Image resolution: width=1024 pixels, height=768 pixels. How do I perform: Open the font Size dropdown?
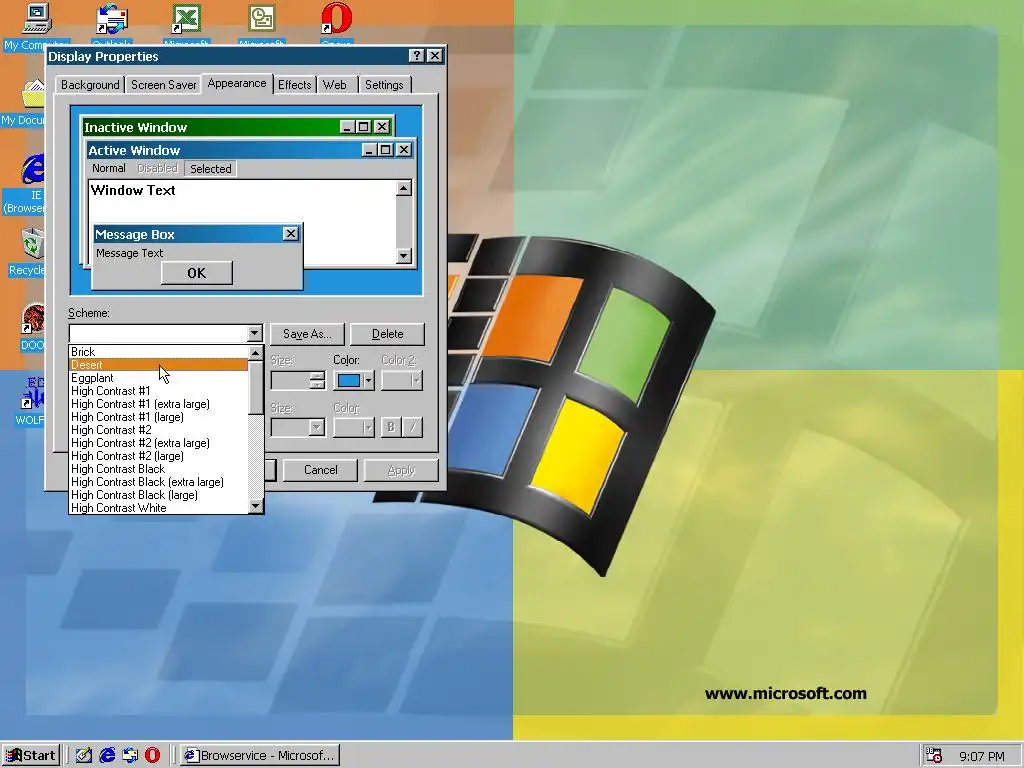click(x=317, y=427)
